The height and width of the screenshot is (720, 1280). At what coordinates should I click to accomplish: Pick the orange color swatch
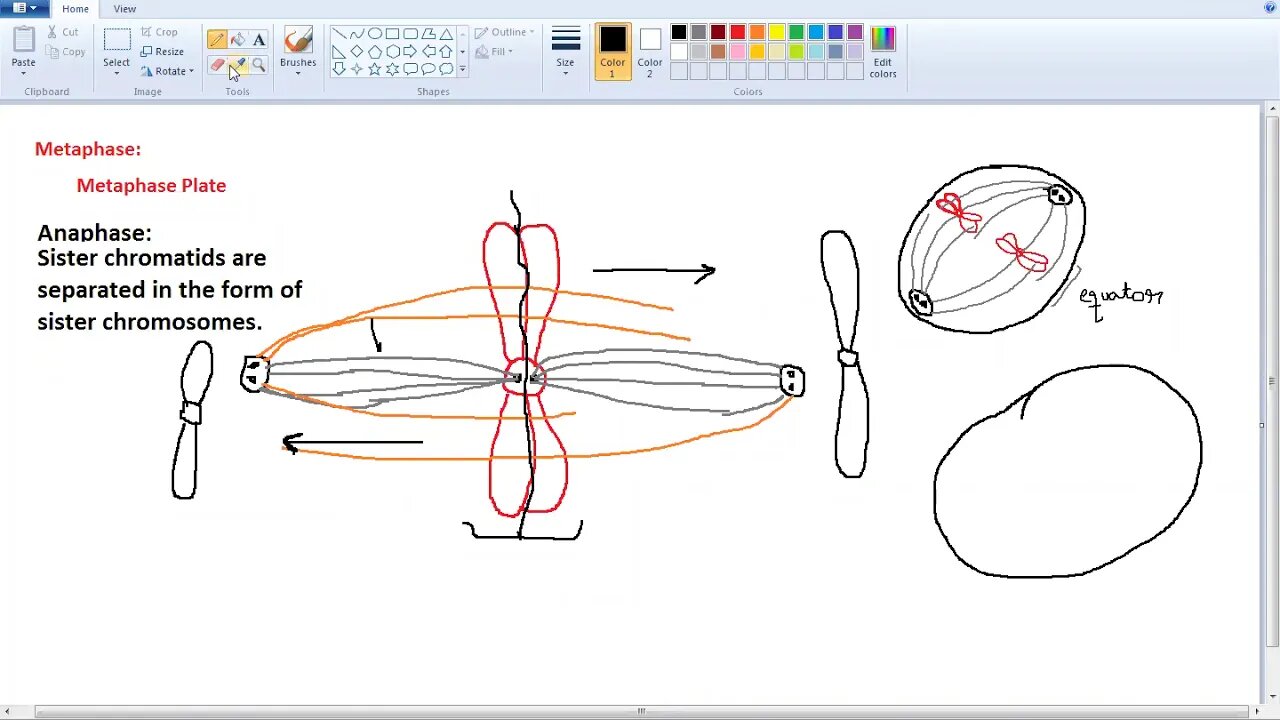[x=757, y=33]
